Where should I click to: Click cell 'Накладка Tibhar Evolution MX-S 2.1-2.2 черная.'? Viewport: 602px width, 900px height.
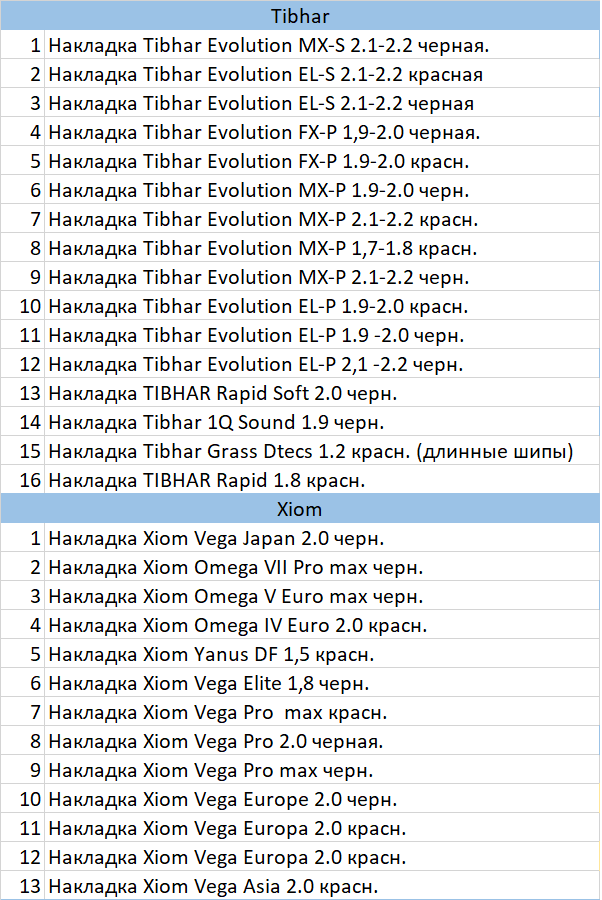322,45
